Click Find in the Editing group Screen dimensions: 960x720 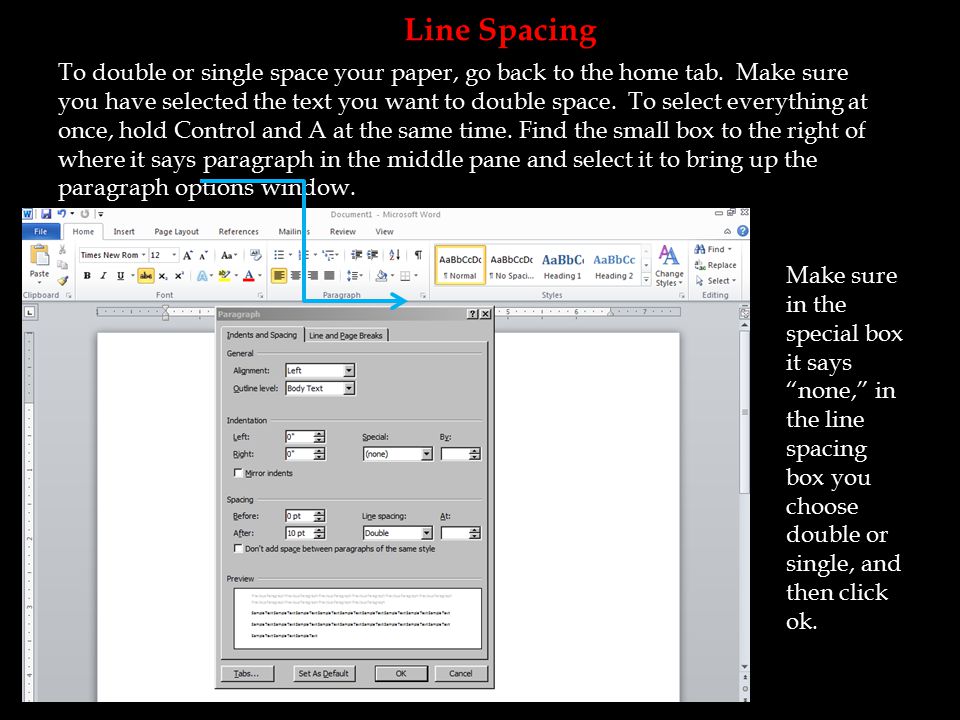click(713, 249)
